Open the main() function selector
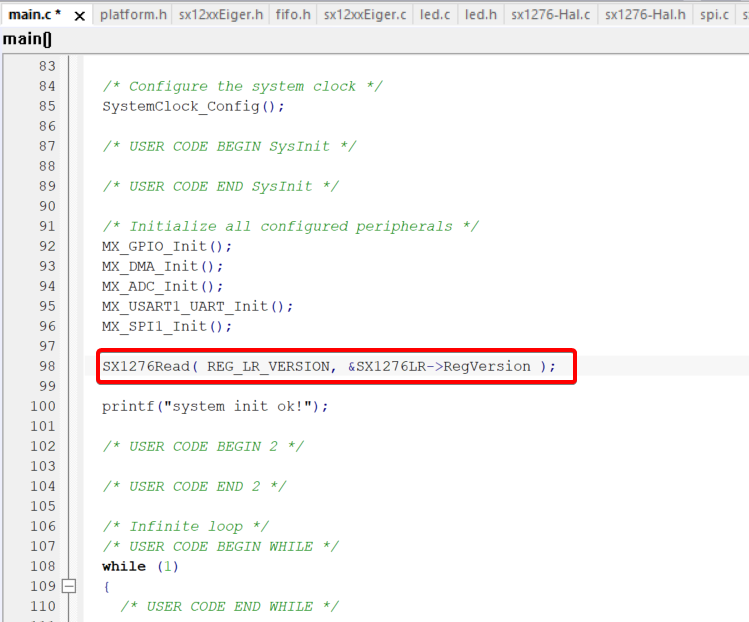The width and height of the screenshot is (749, 622). [28, 39]
